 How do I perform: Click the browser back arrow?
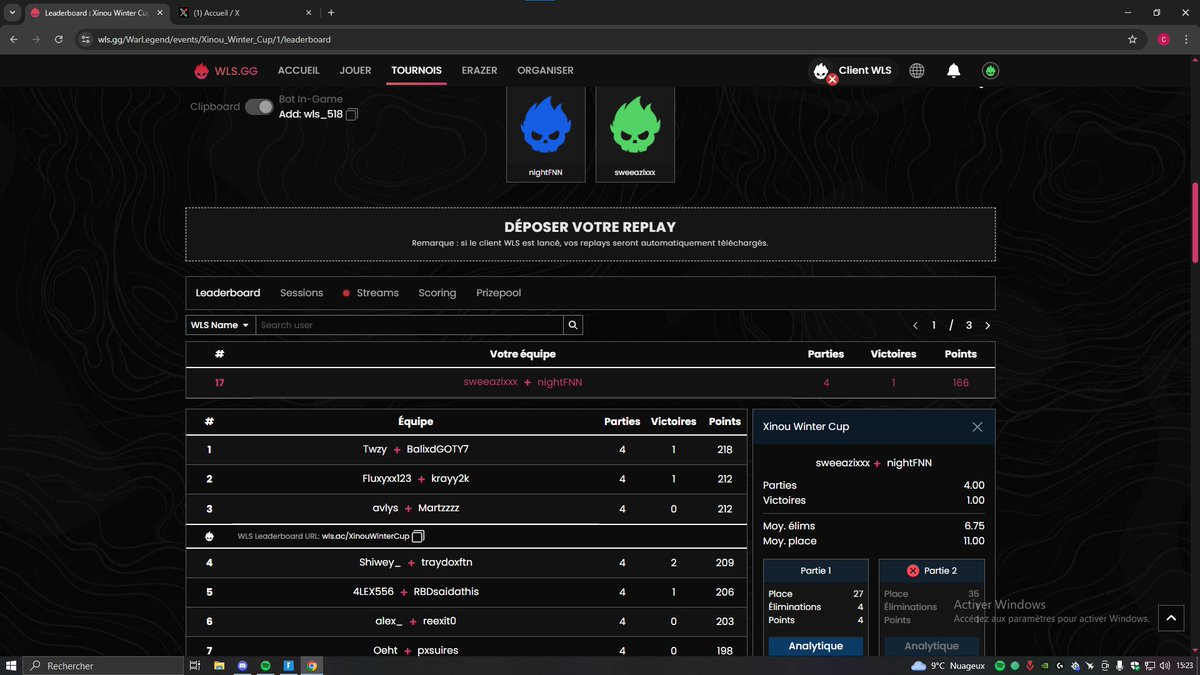point(13,39)
